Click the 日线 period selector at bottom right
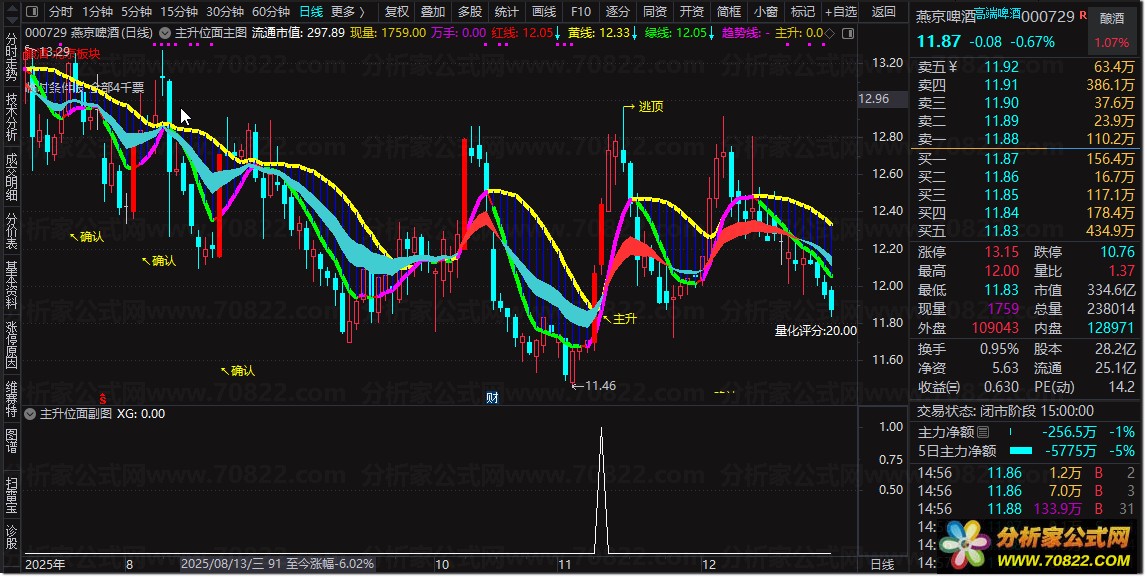1147x577 pixels. [x=882, y=564]
